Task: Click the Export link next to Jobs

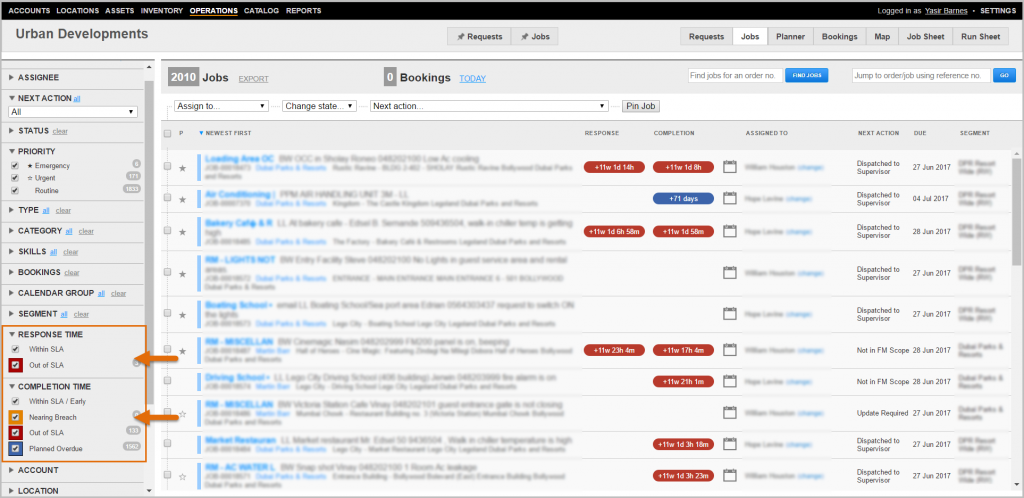Action: (x=253, y=78)
